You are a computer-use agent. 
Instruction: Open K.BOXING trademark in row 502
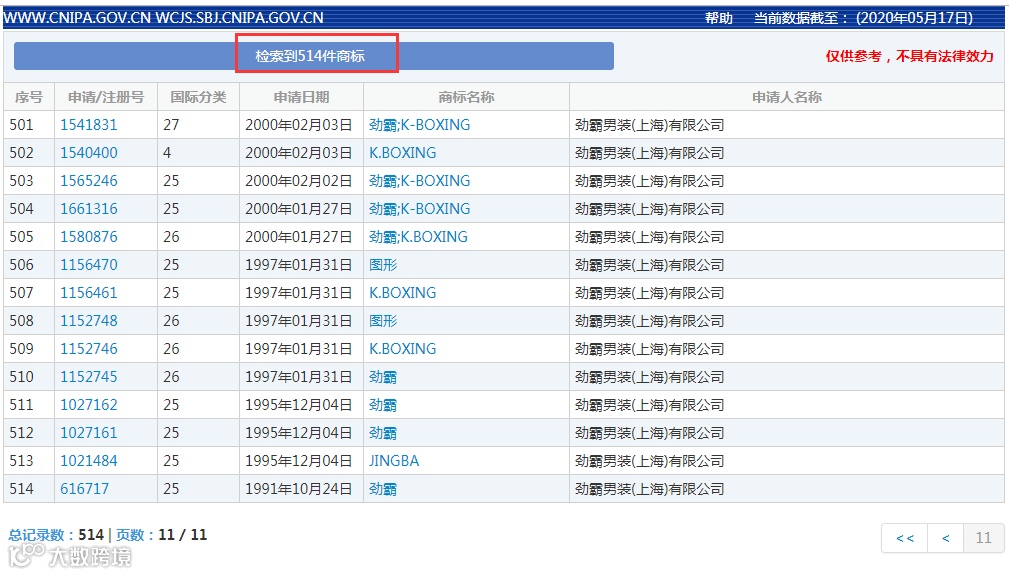[x=402, y=153]
